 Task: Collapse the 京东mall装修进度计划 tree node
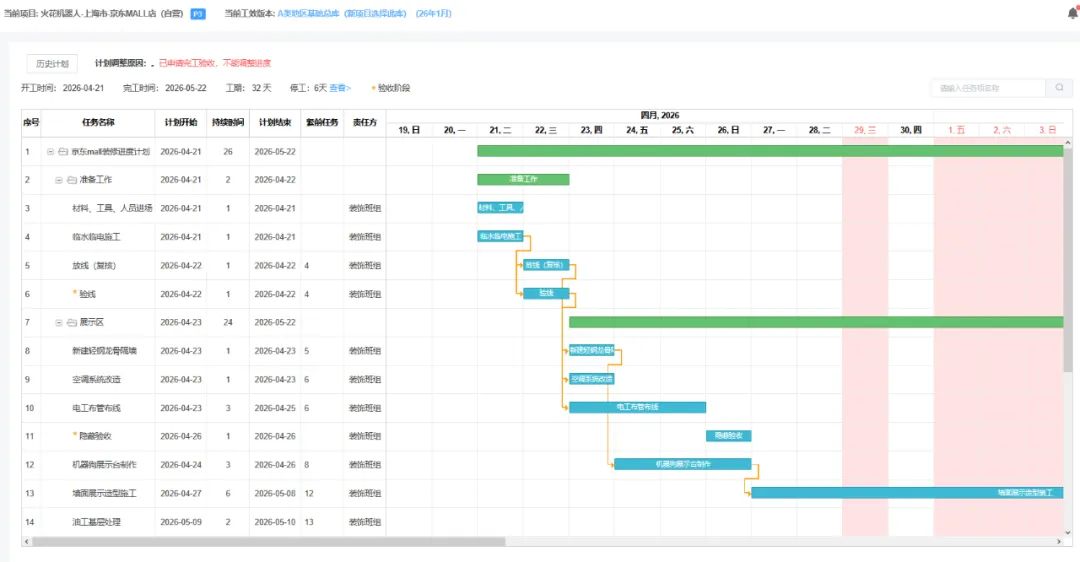click(50, 152)
